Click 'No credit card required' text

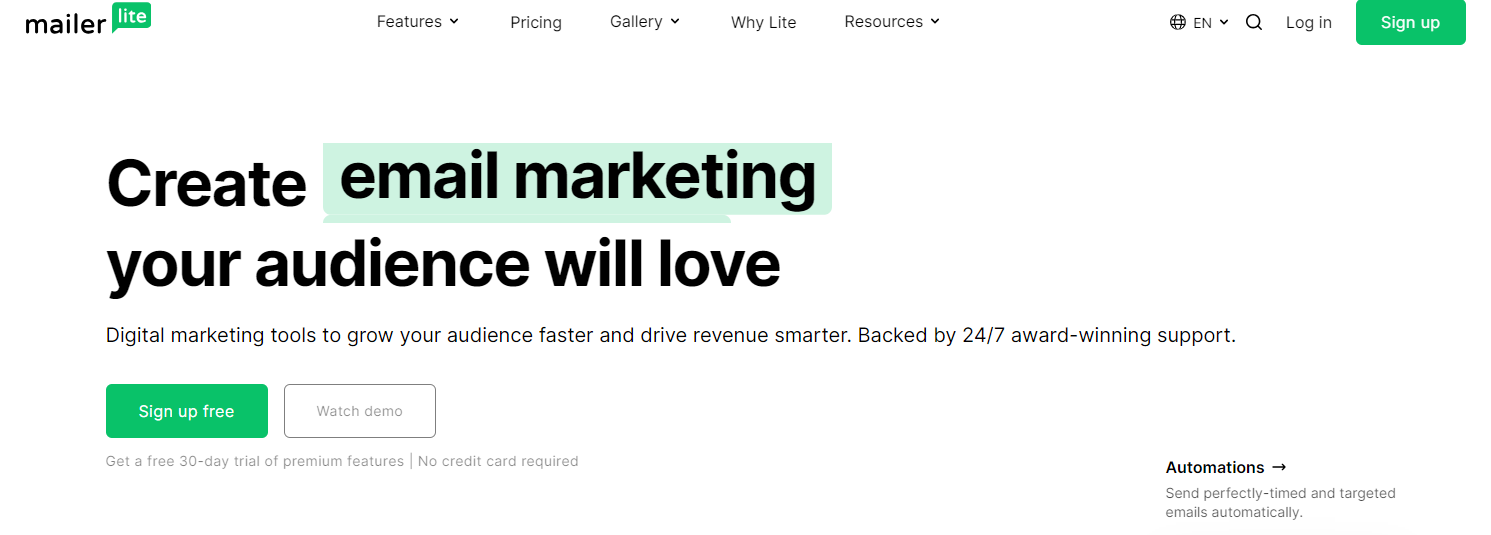[x=498, y=461]
